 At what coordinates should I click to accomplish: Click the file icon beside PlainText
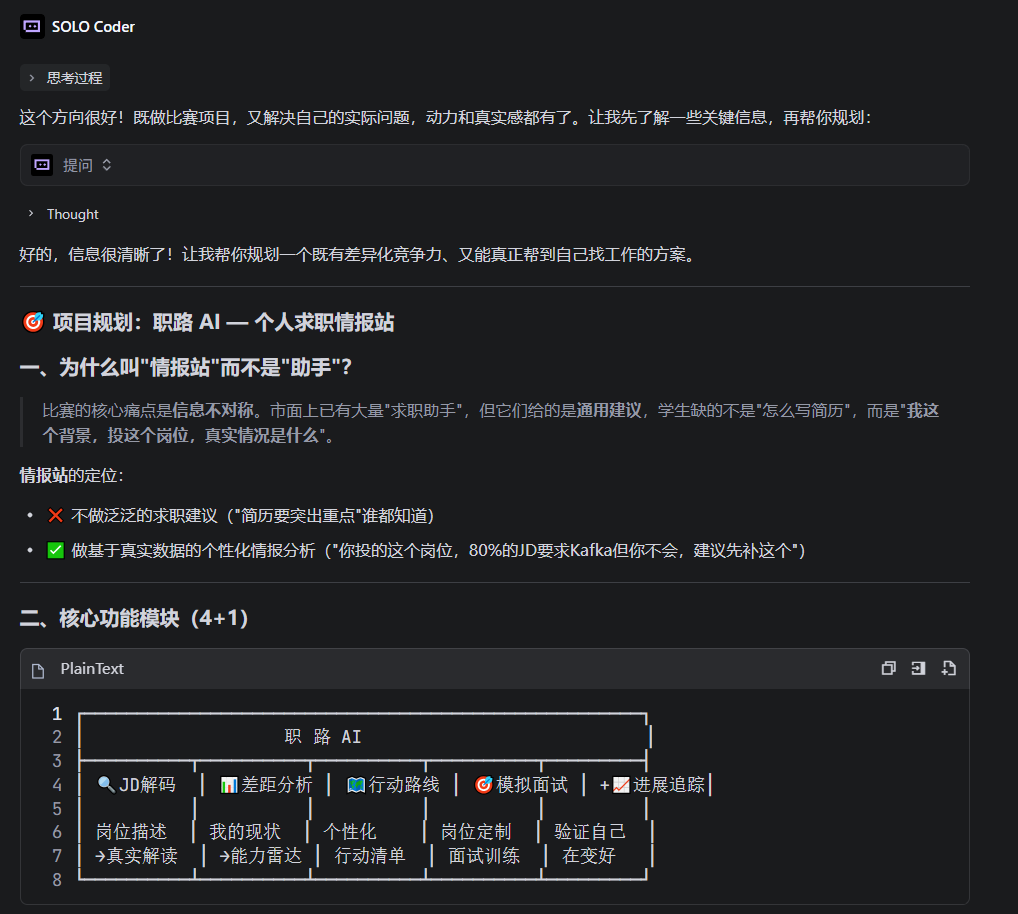pyautogui.click(x=39, y=669)
